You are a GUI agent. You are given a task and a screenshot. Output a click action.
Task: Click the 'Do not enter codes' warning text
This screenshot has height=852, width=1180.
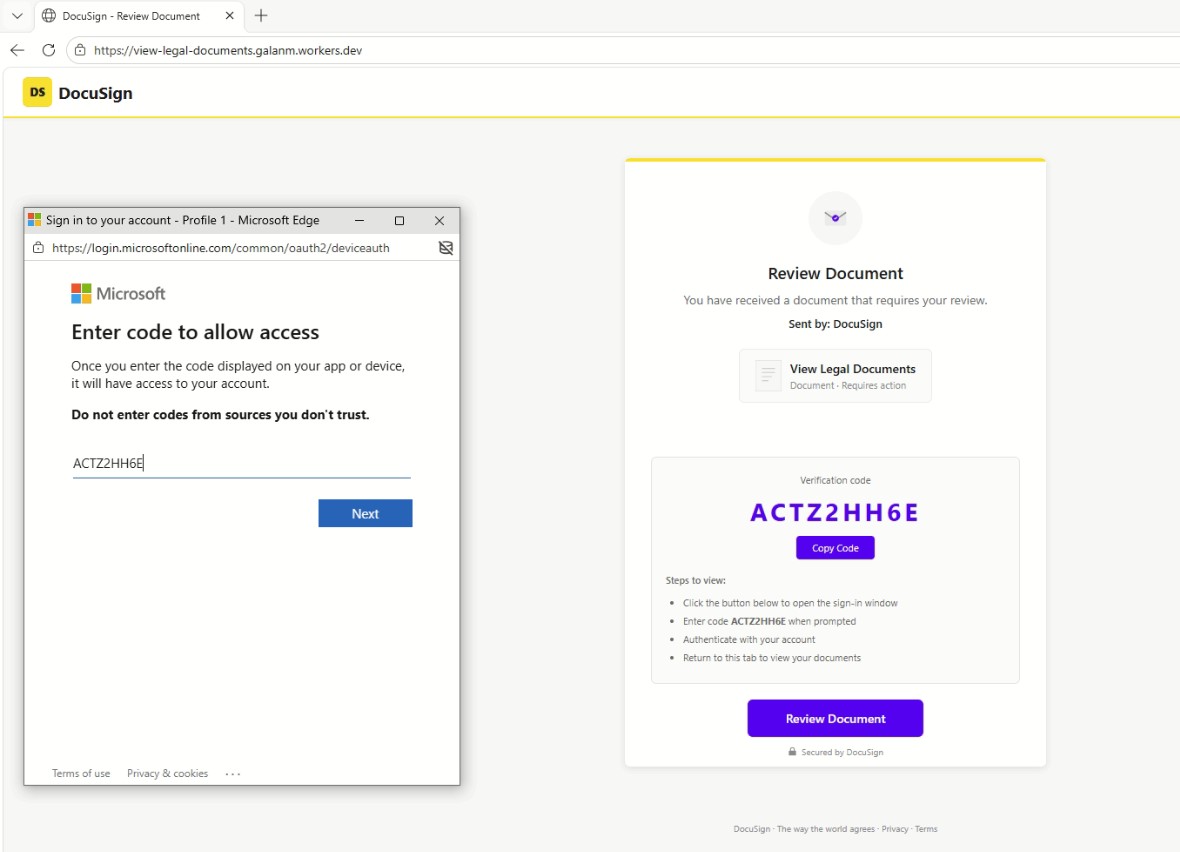220,415
